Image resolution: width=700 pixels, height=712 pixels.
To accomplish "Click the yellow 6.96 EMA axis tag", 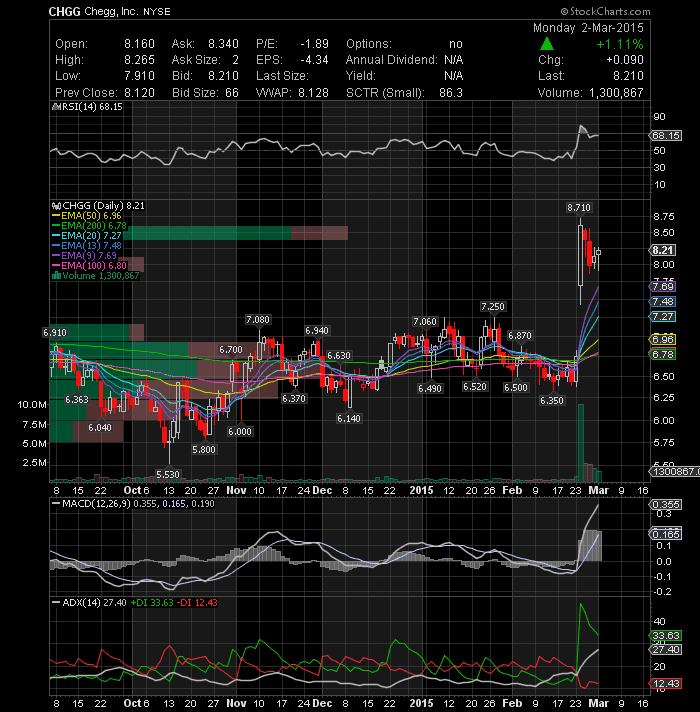I will coord(663,340).
